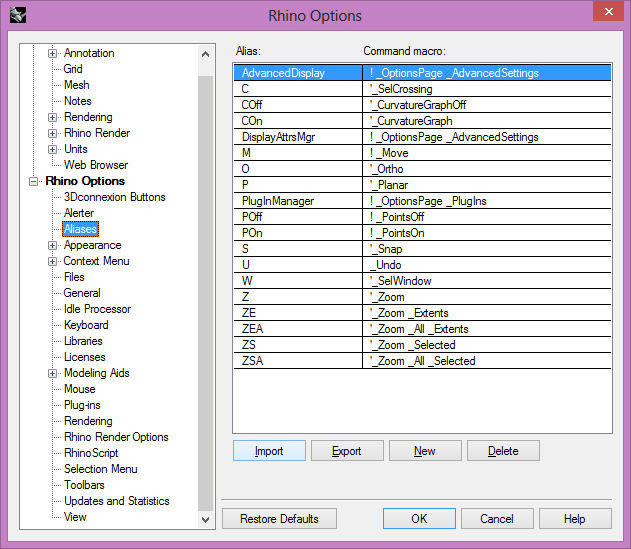Open the Keyboard options page
The height and width of the screenshot is (549, 631).
pos(86,325)
